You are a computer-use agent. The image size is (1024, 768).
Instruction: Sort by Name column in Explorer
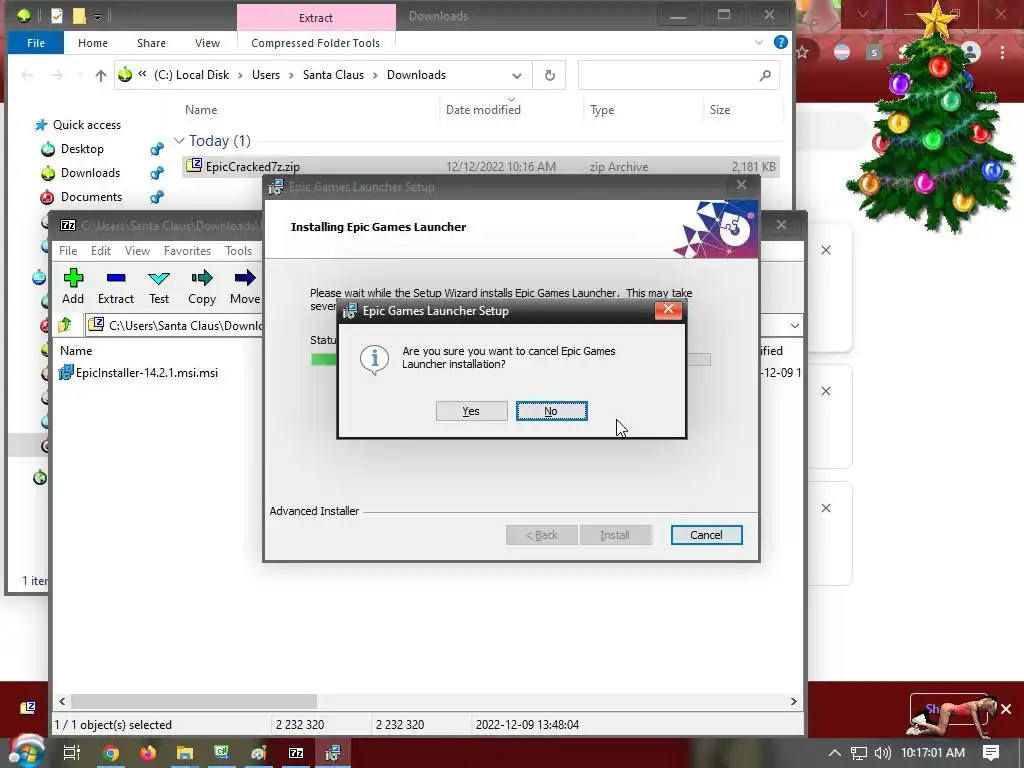coord(201,110)
